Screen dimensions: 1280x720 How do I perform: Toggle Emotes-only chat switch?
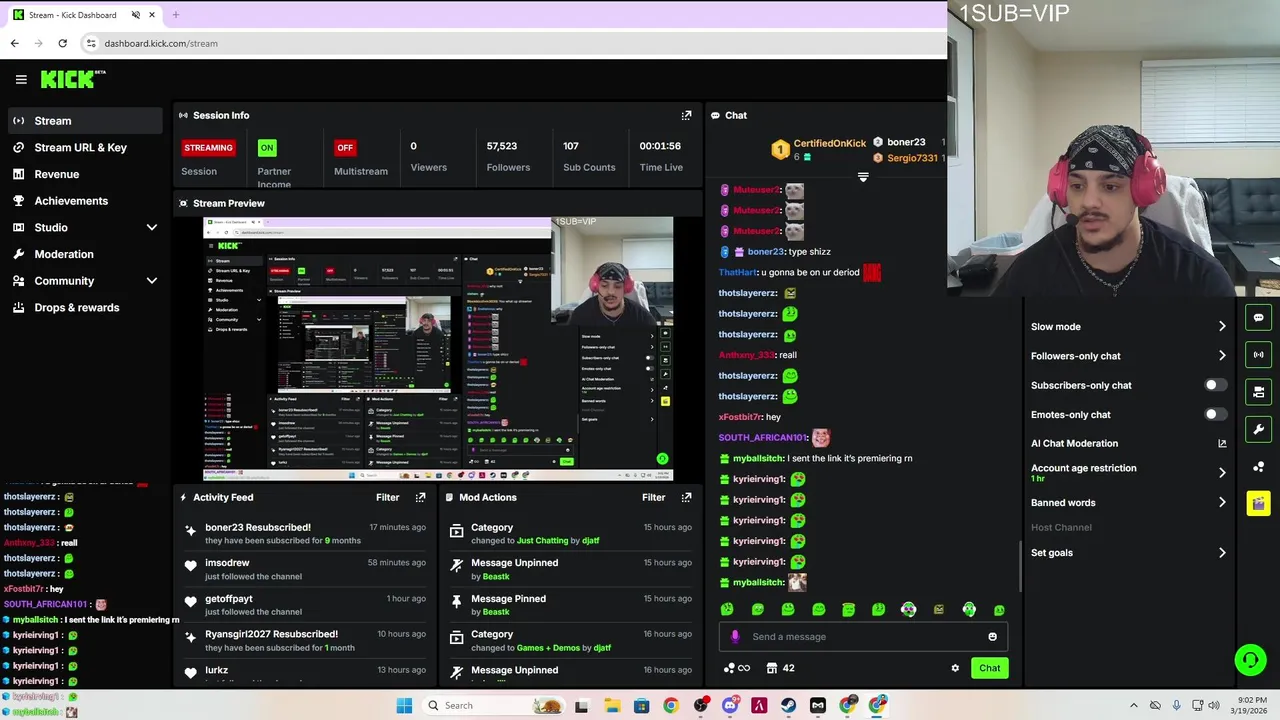tap(1215, 414)
